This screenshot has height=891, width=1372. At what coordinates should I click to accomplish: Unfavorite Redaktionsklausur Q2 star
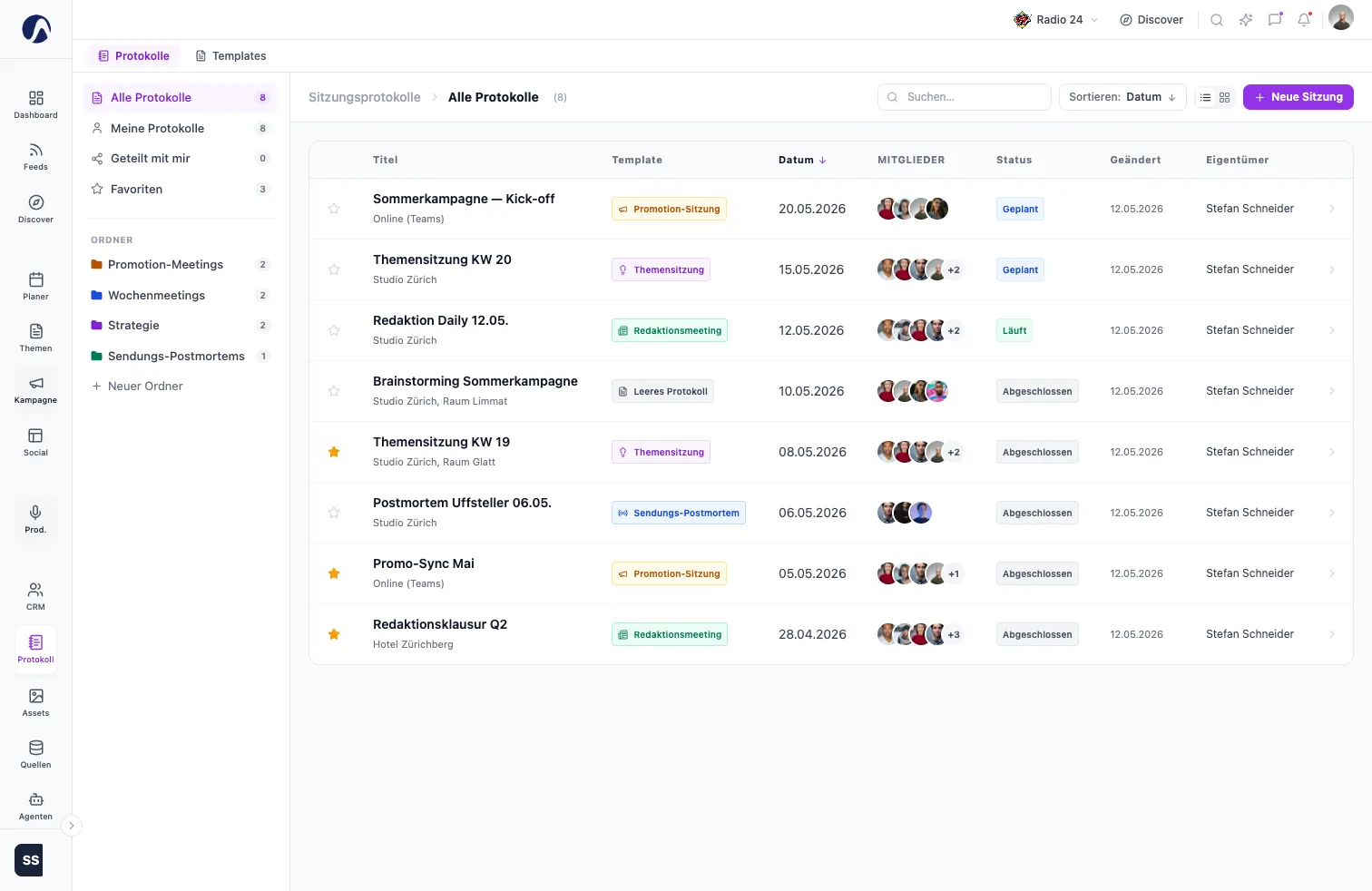tap(334, 634)
